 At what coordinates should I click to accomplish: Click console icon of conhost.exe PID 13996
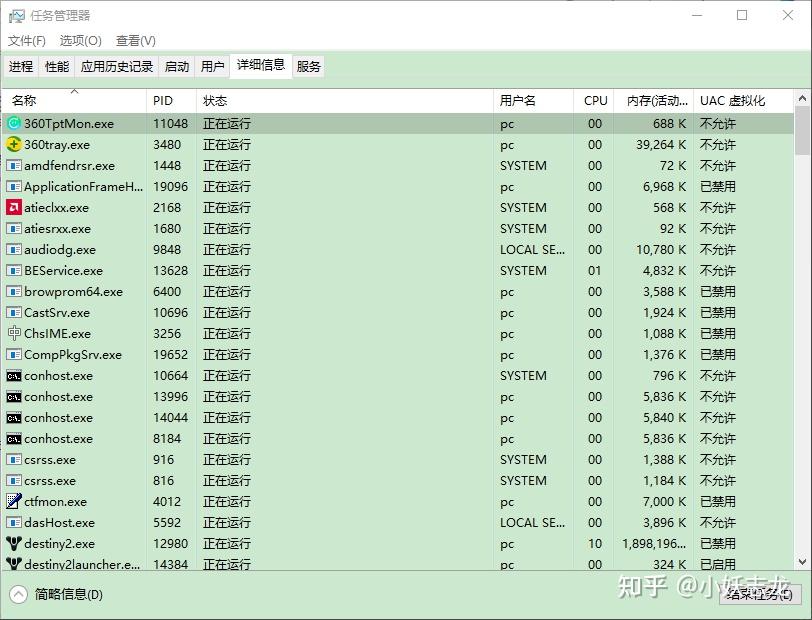pos(14,397)
